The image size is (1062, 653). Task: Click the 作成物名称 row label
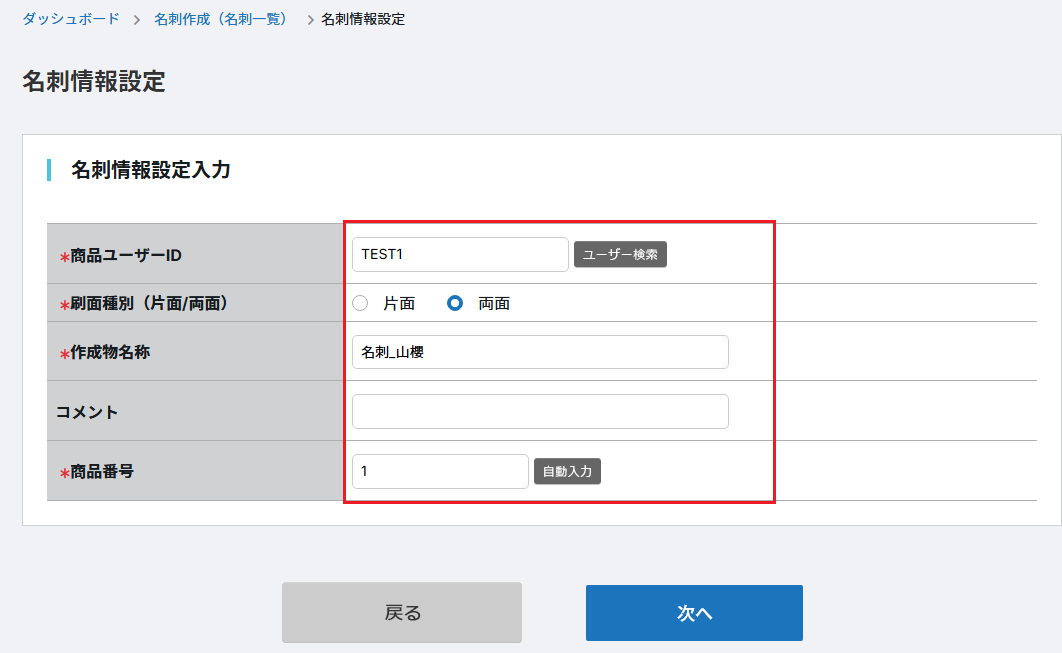point(110,352)
